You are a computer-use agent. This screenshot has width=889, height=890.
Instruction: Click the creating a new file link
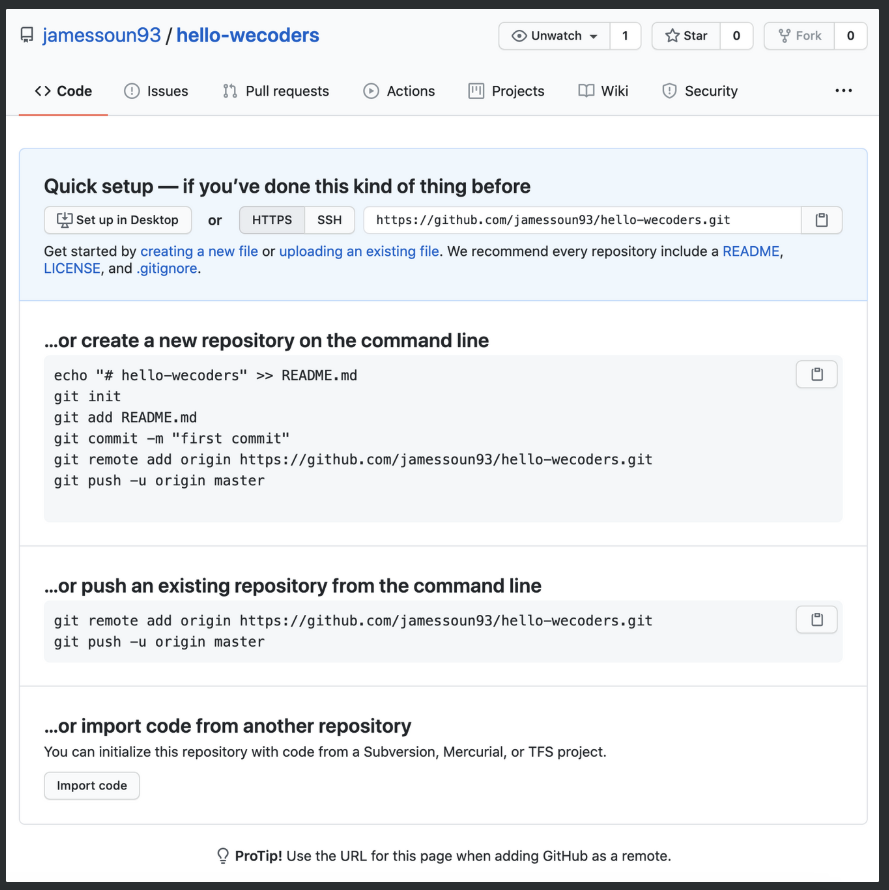pos(199,251)
